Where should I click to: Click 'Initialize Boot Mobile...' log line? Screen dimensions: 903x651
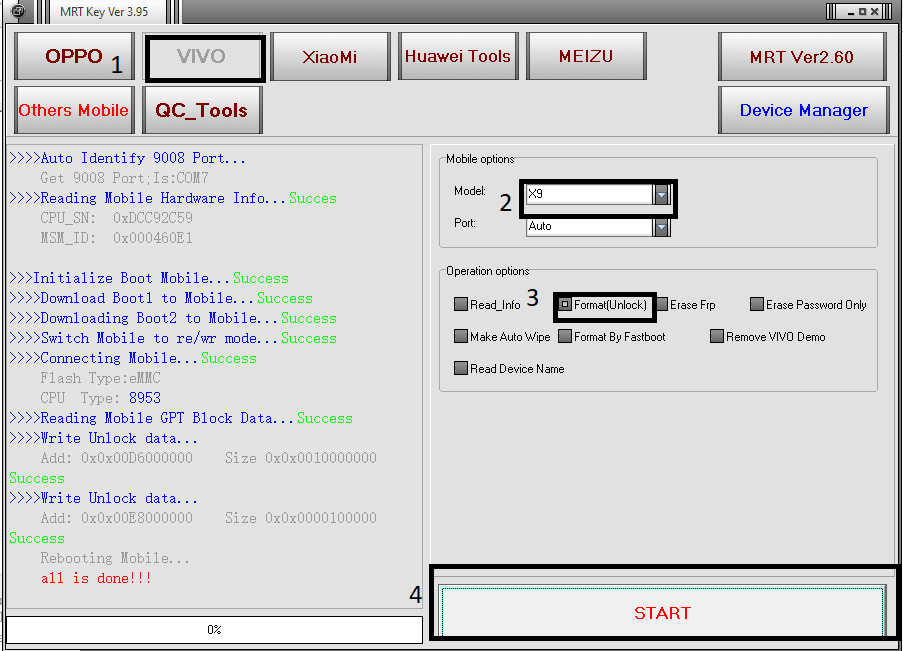[x=149, y=278]
